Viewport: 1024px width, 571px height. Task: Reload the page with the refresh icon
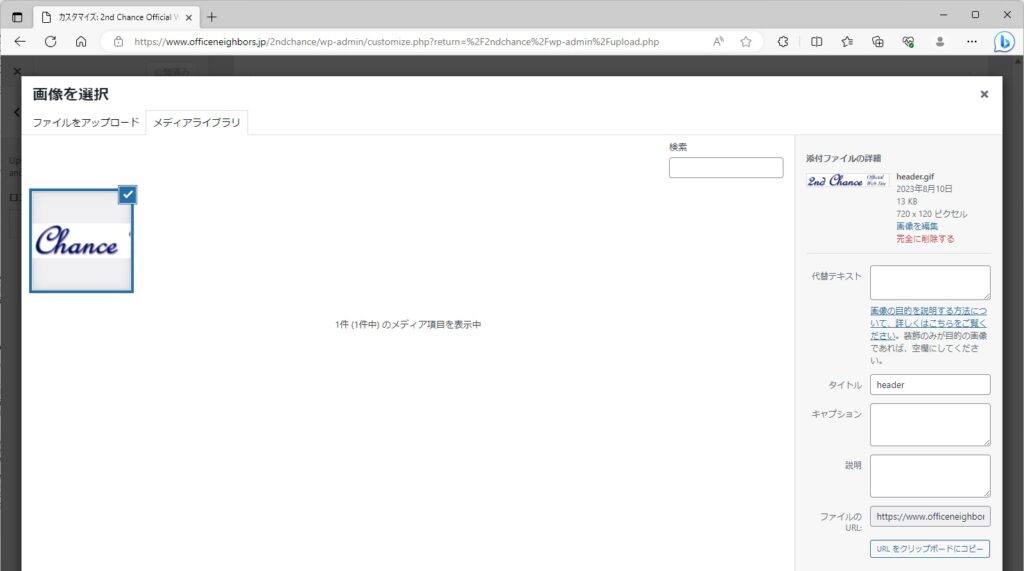(50, 42)
